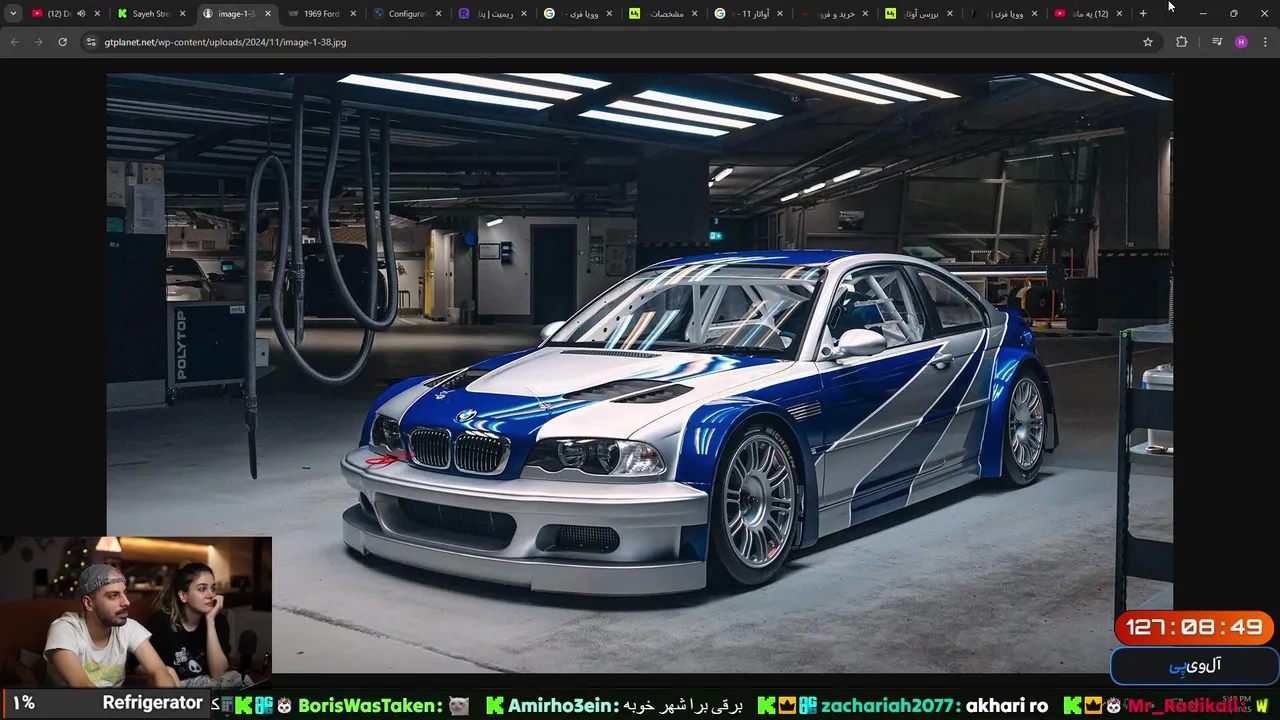Close the خريد و فرو tab
1280x720 pixels.
click(x=864, y=14)
